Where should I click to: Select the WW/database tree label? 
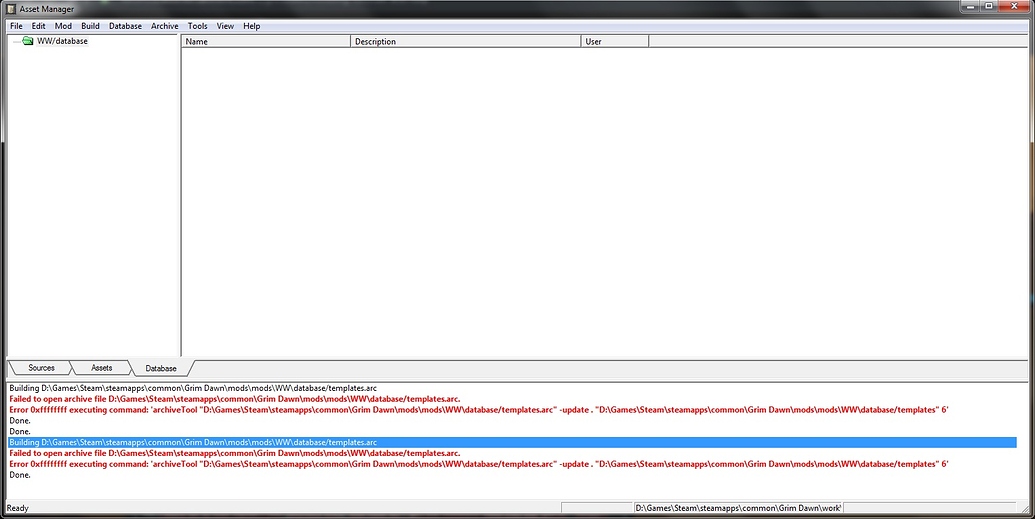coord(62,41)
